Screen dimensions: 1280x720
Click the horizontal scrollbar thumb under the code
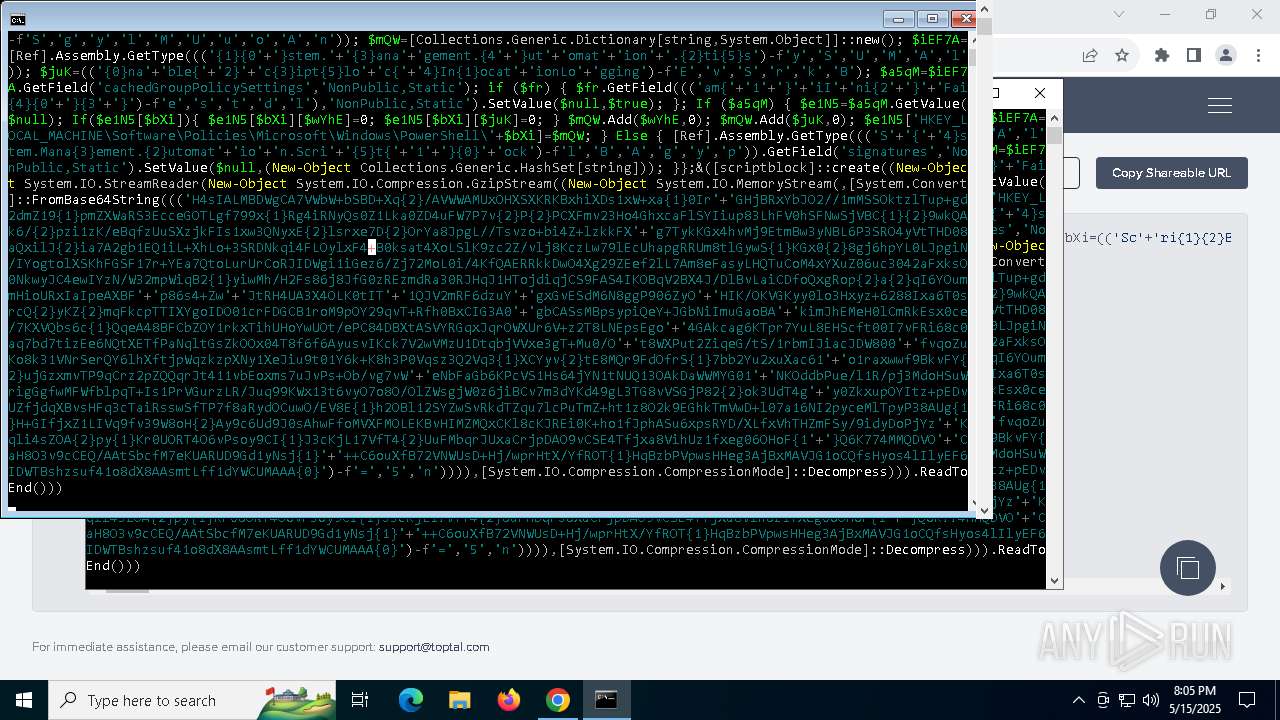(127, 590)
